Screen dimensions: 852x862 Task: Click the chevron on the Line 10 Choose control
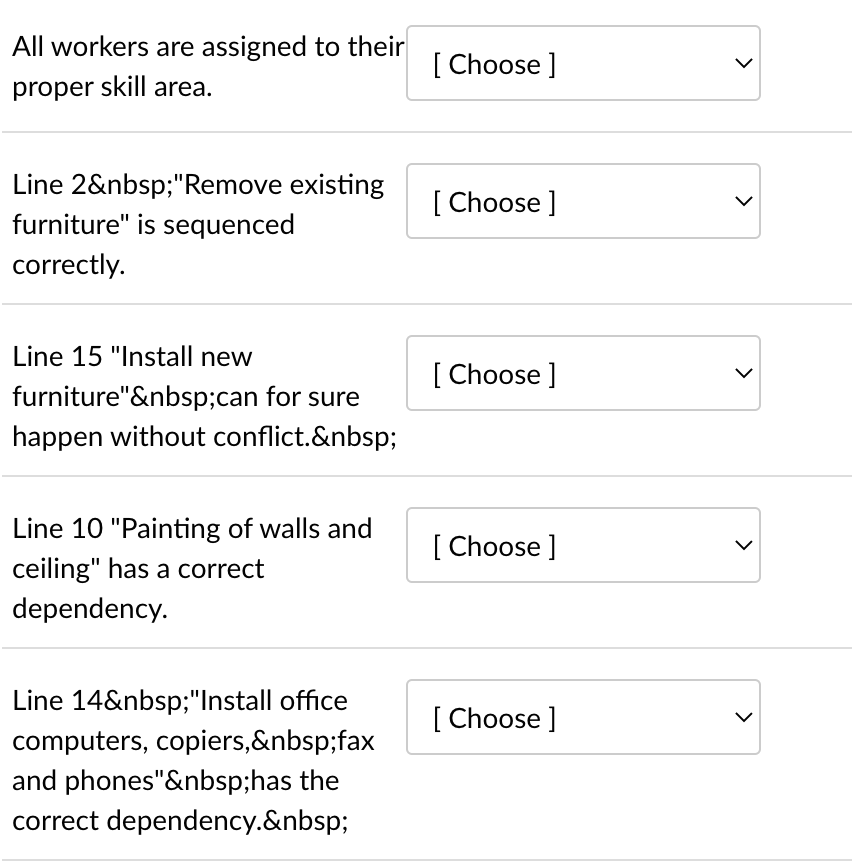click(x=742, y=545)
